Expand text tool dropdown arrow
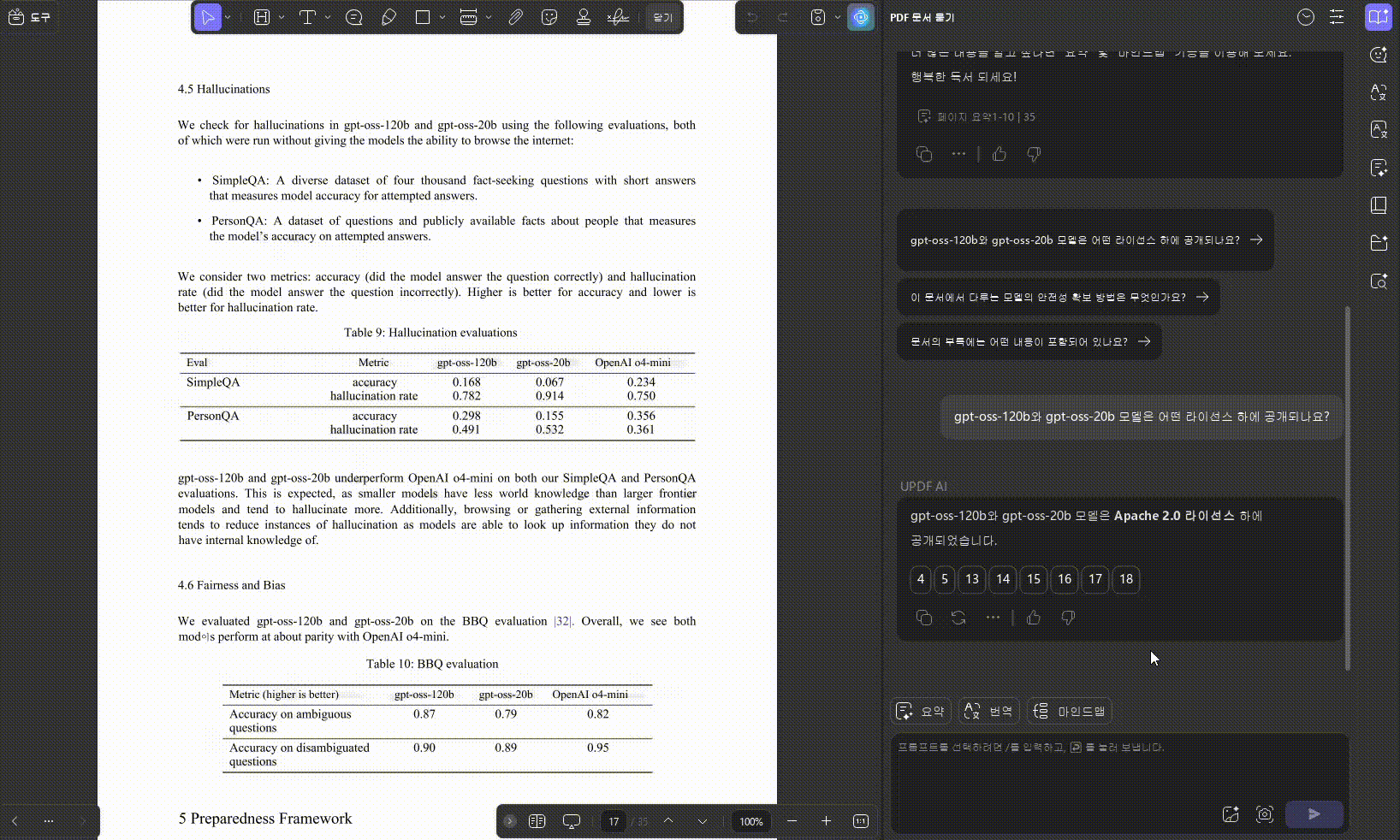Viewport: 1400px width, 840px height. 328,17
